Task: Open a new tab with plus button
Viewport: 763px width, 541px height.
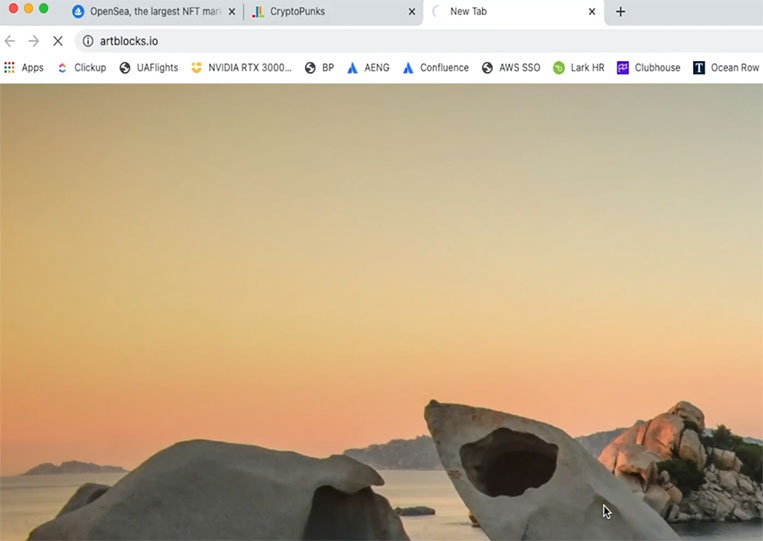Action: (x=620, y=12)
